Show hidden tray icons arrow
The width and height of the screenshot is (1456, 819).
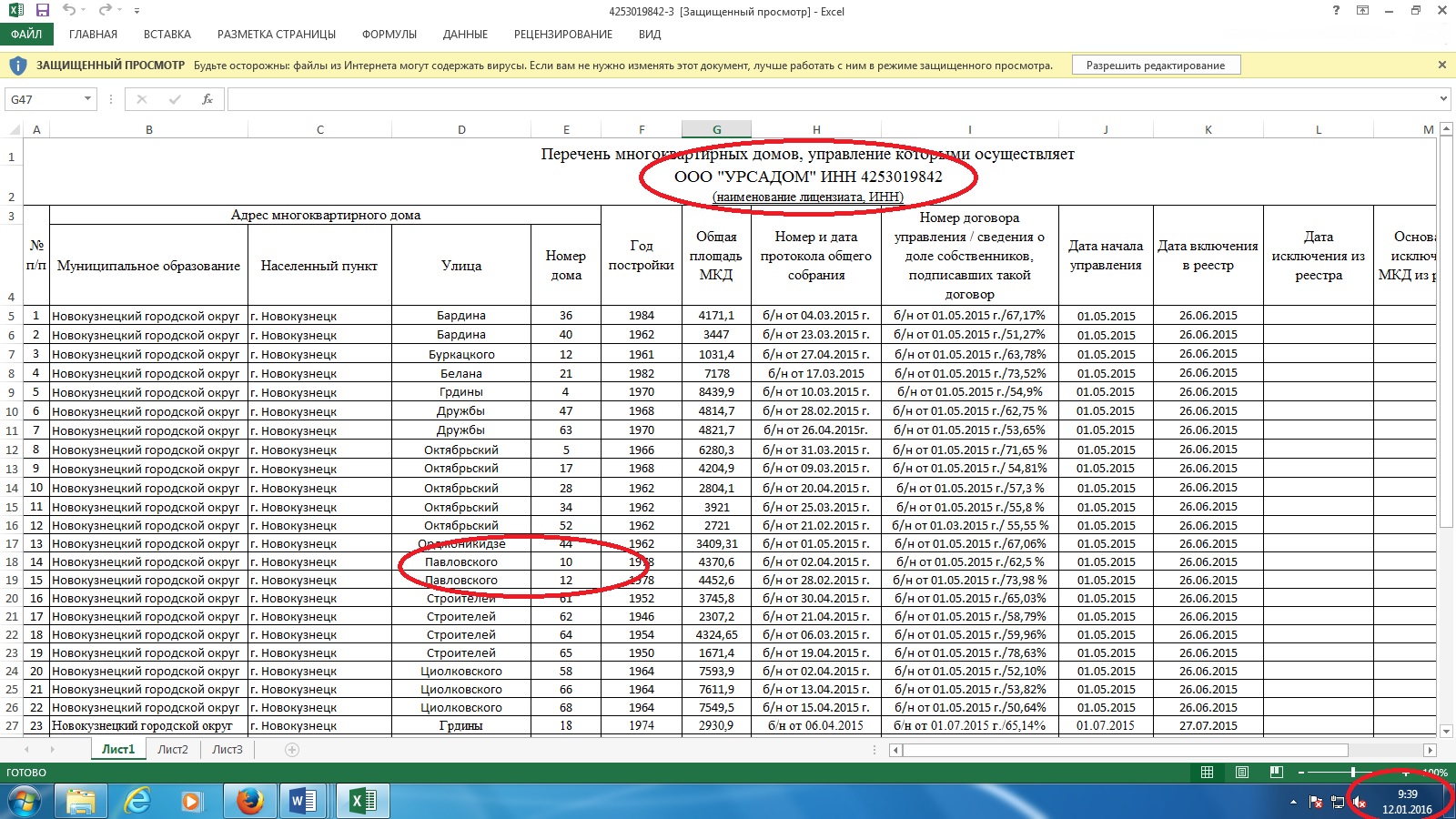[1293, 802]
